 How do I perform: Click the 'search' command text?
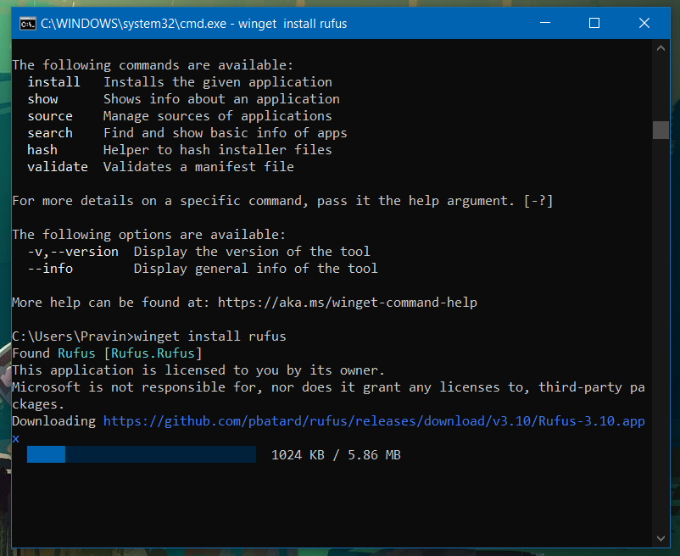[50, 133]
